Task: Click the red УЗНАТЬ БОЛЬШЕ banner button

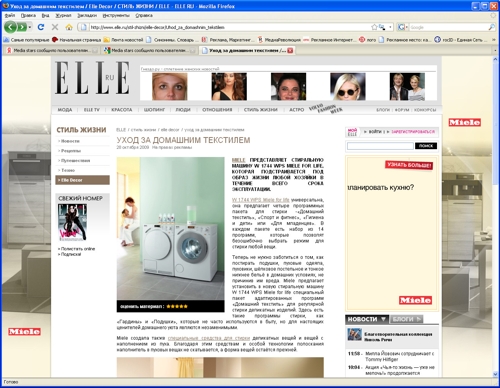Action: (x=409, y=165)
